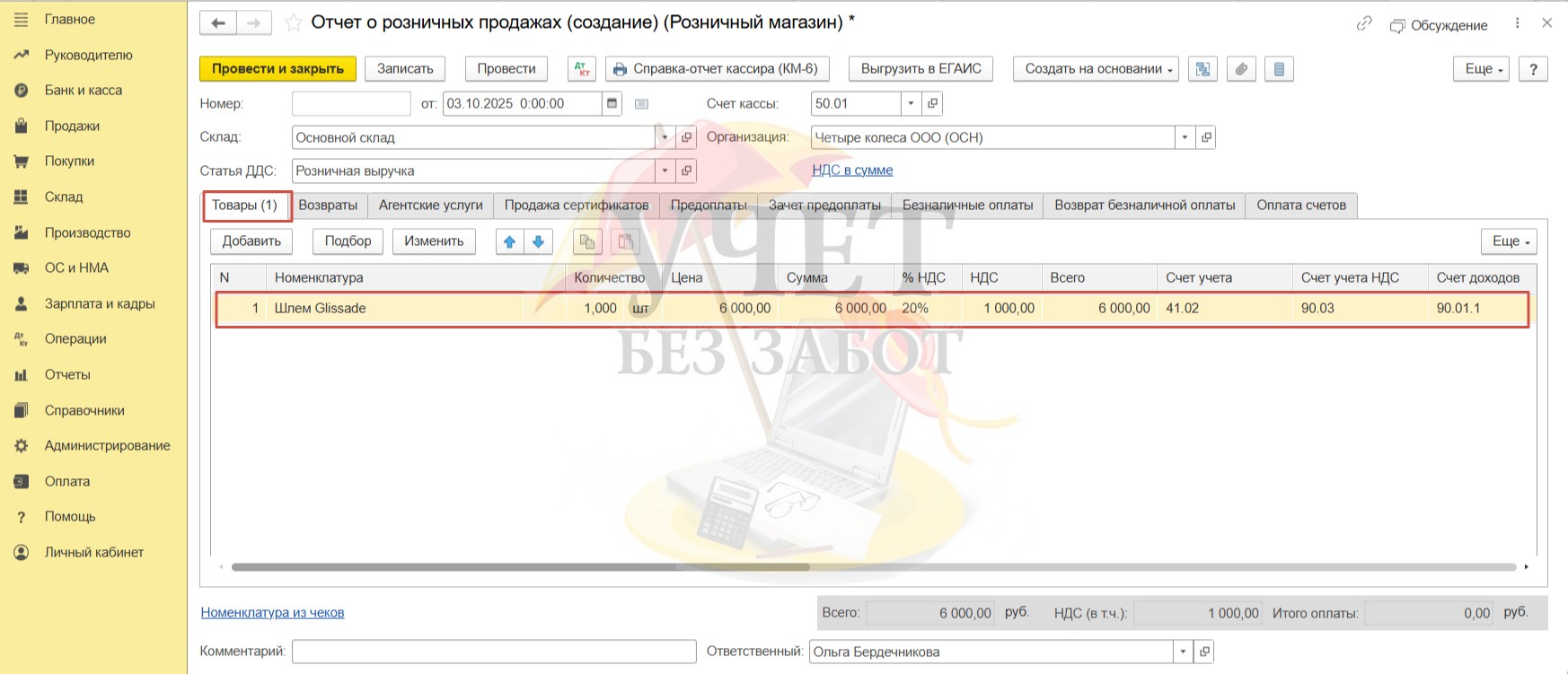Open the three-dot window options menu
Screen dimensions: 1568x674
pos(1518,23)
